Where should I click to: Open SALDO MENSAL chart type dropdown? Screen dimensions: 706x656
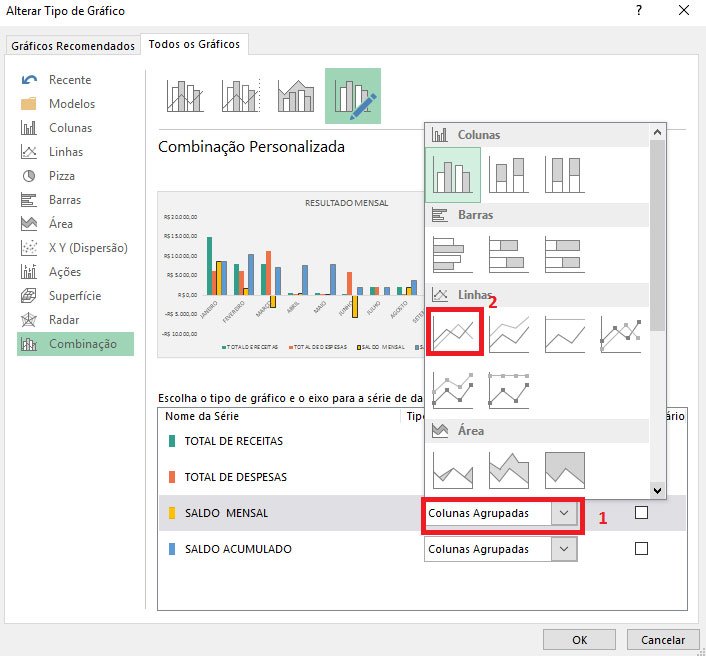(x=565, y=513)
